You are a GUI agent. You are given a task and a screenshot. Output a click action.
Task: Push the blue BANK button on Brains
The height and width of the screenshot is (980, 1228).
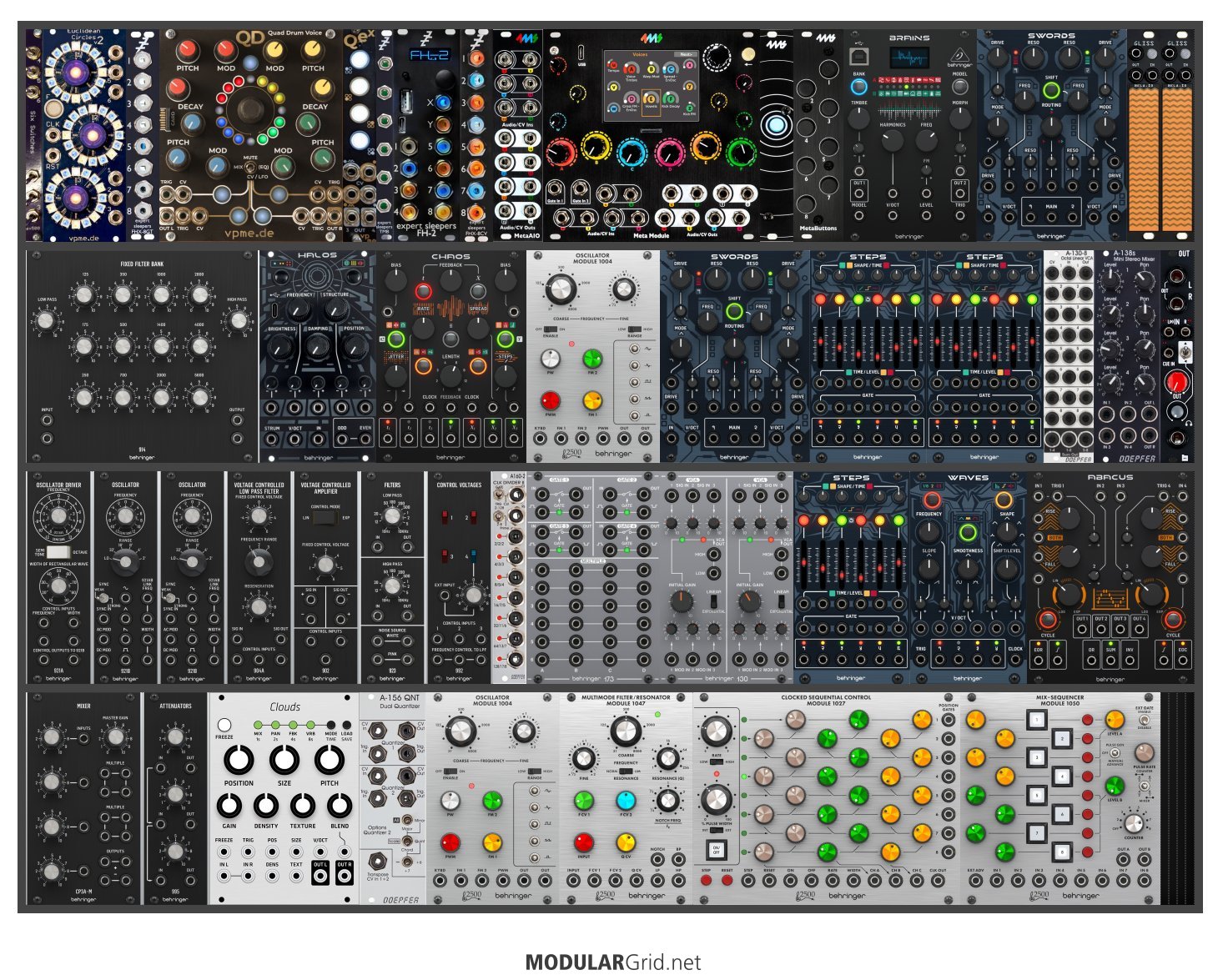tap(858, 87)
